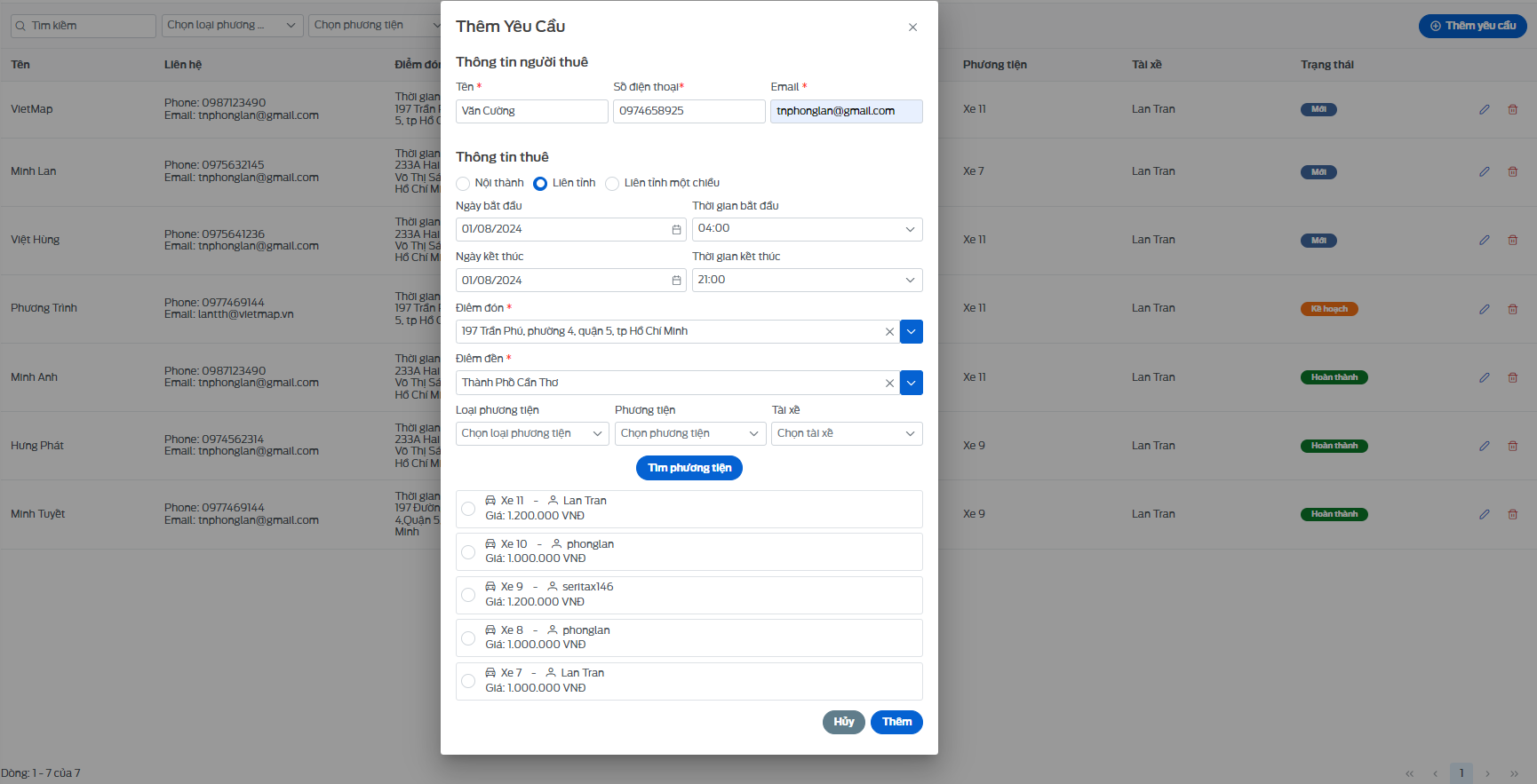Expand the Thời gian bắt đầu 04:00 dropdown
This screenshot has height=784, width=1537.
(807, 229)
